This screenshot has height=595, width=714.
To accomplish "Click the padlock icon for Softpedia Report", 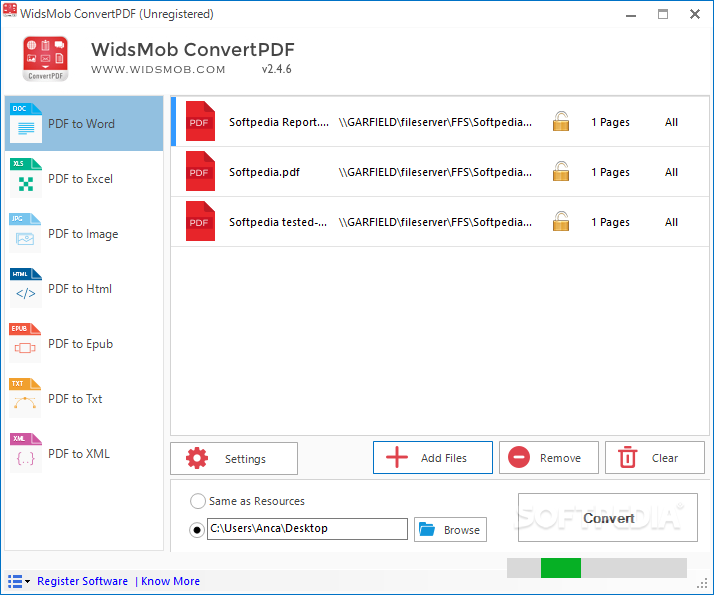I will 561,122.
